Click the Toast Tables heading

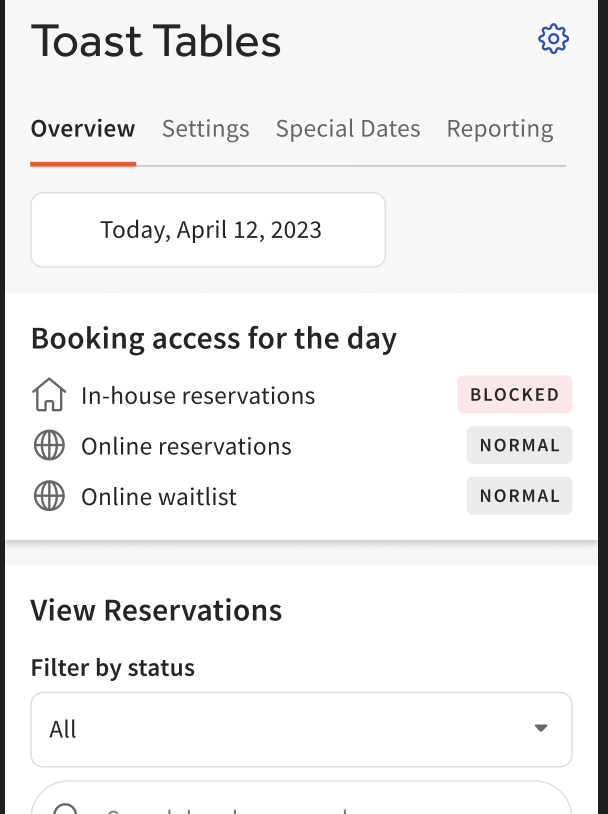pyautogui.click(x=156, y=40)
